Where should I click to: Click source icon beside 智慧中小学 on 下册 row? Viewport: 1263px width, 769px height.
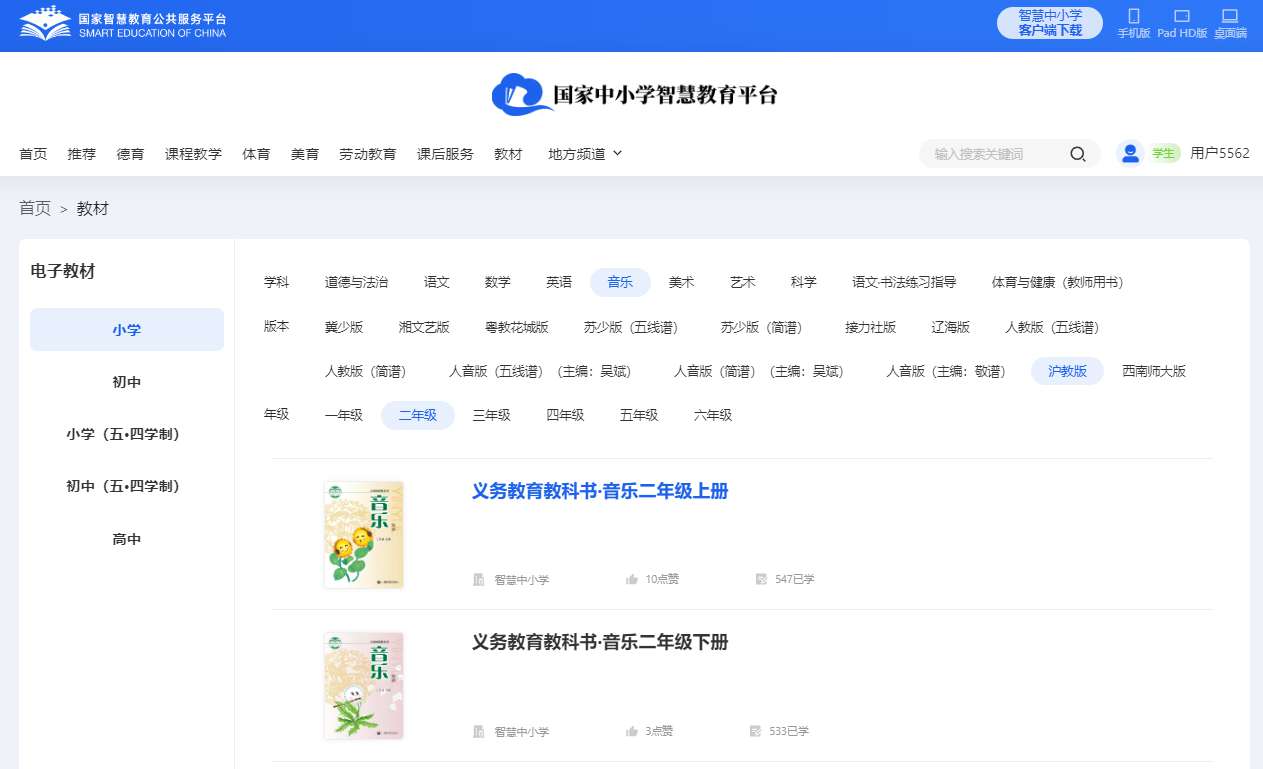coord(478,731)
